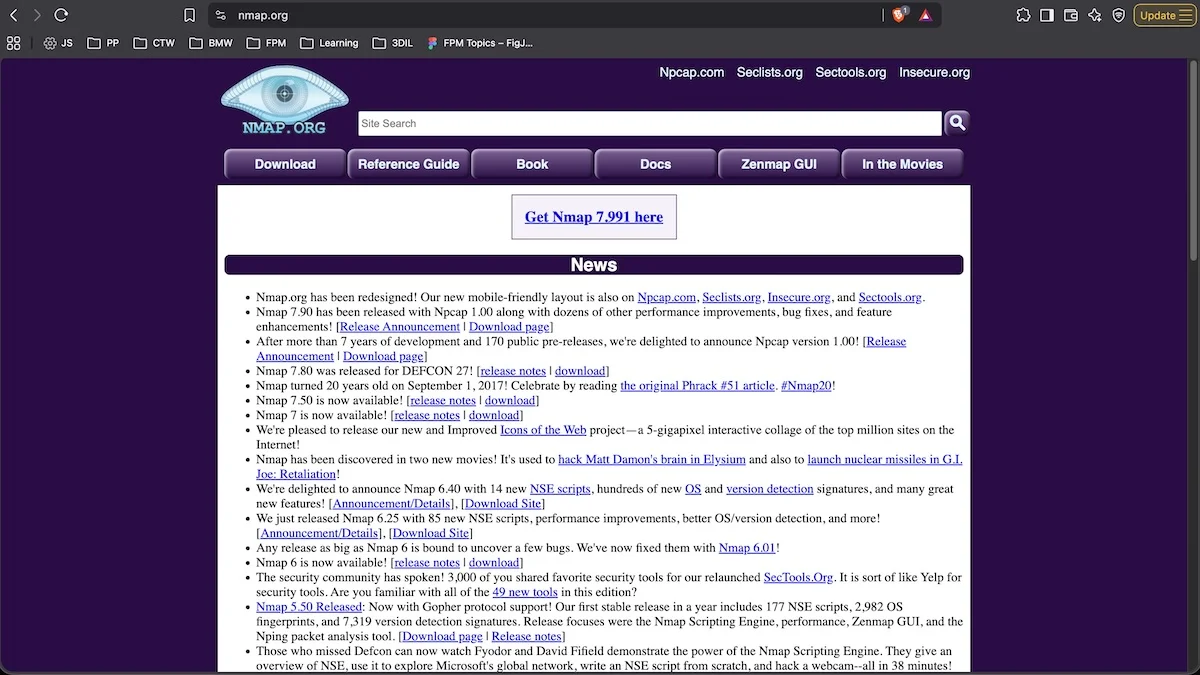Open the SecTools.Org link in news
This screenshot has width=1200, height=675.
click(798, 577)
